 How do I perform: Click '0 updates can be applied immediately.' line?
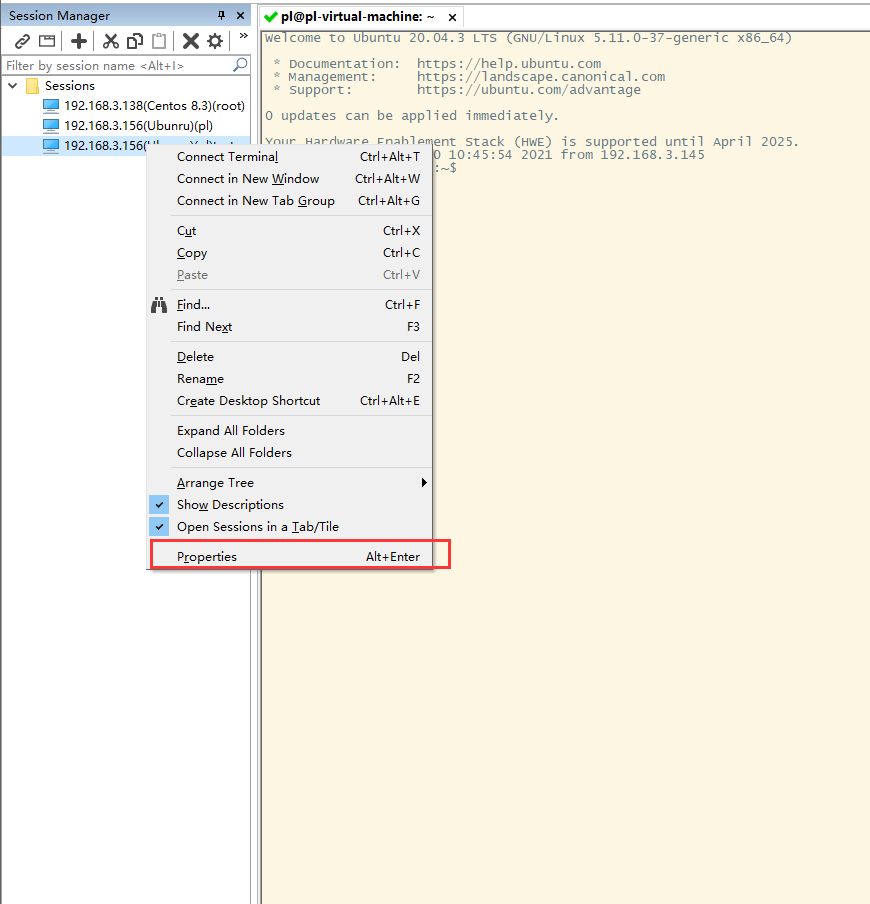pyautogui.click(x=412, y=115)
